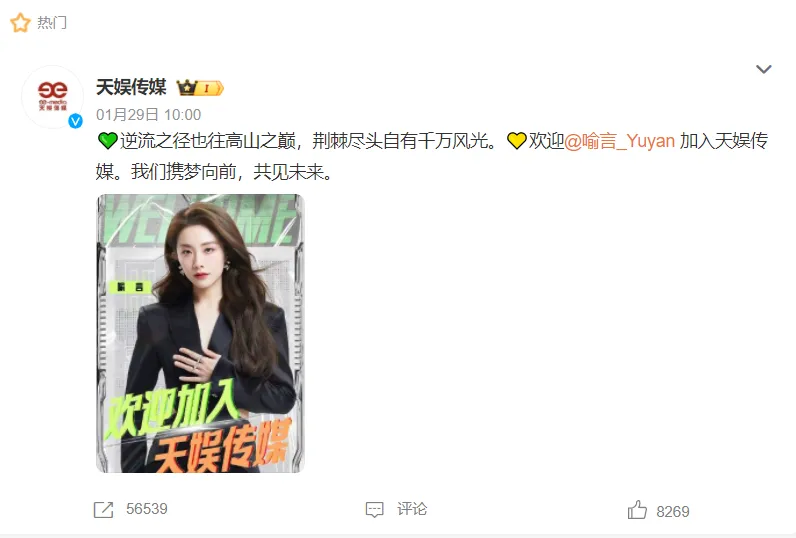Toggle the thumbs-up like icon

tap(637, 510)
